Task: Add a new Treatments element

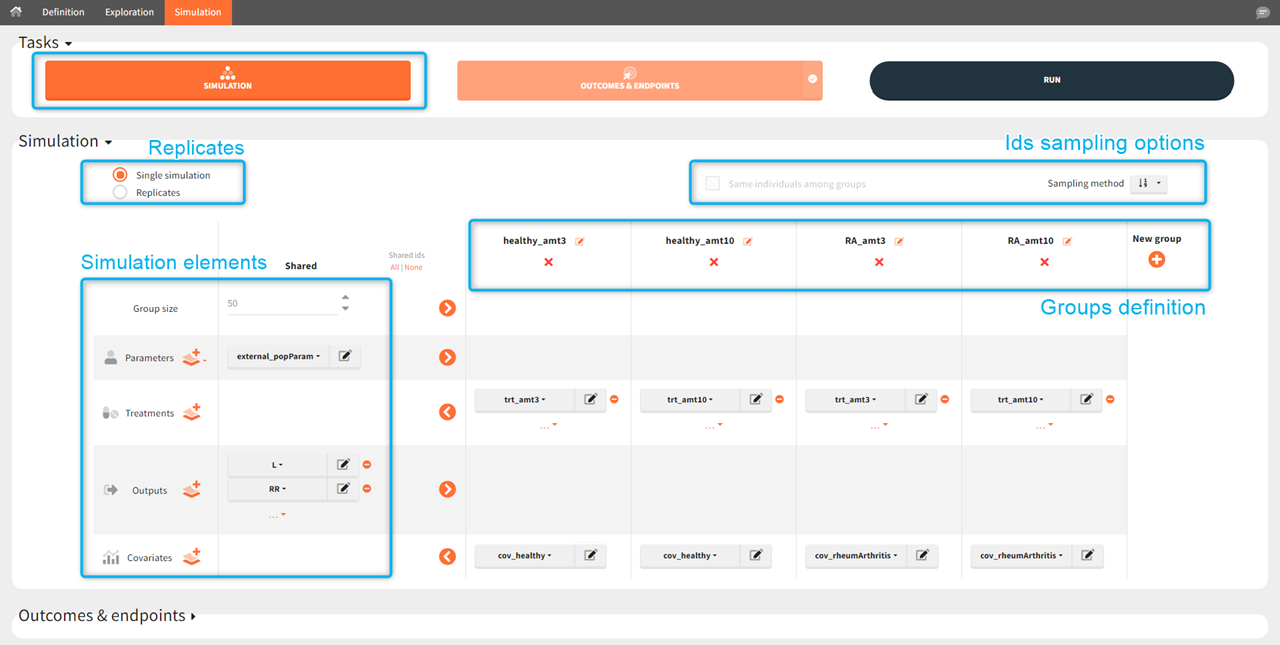Action: (191, 412)
